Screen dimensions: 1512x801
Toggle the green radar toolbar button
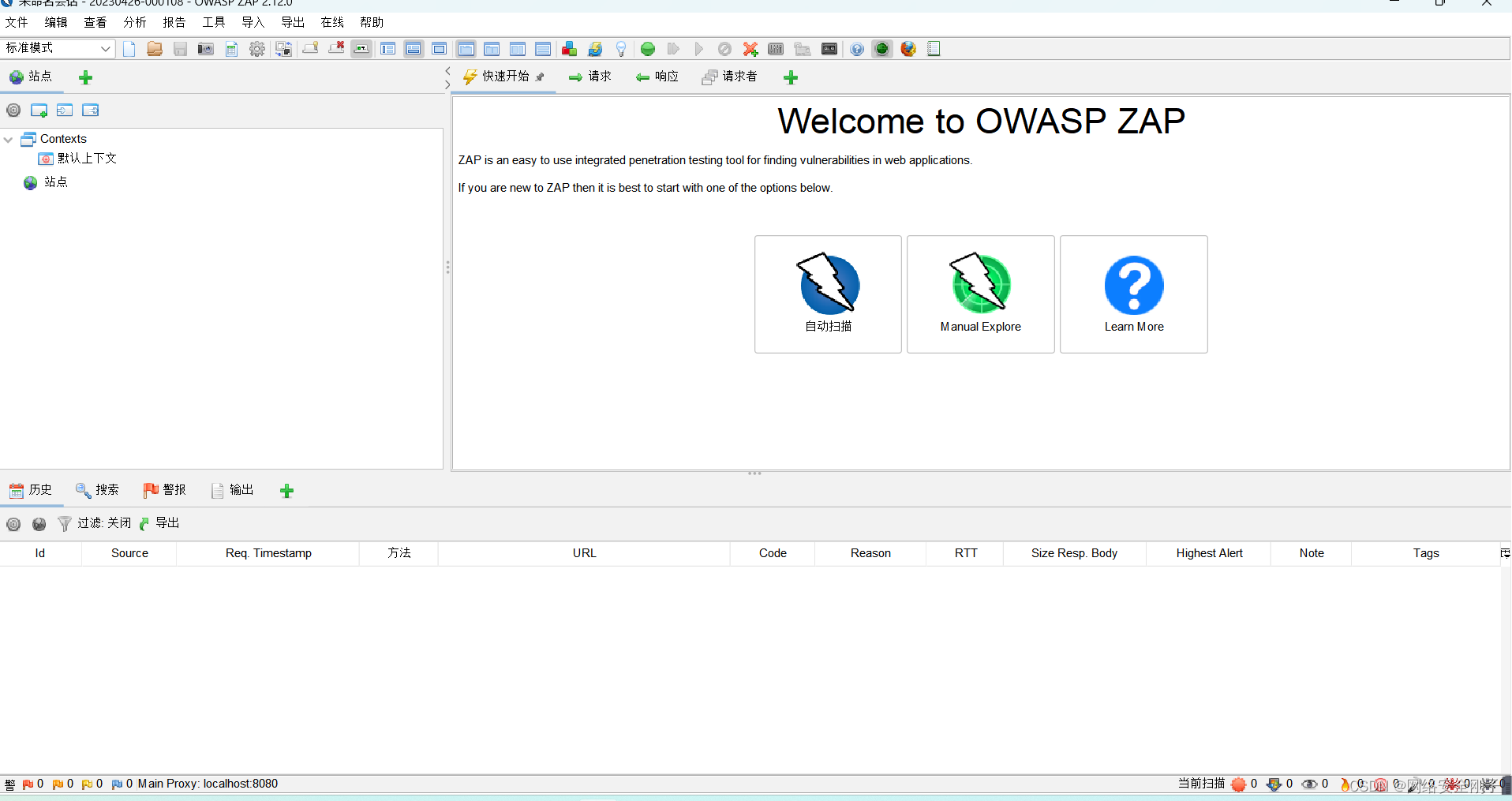coord(882,49)
